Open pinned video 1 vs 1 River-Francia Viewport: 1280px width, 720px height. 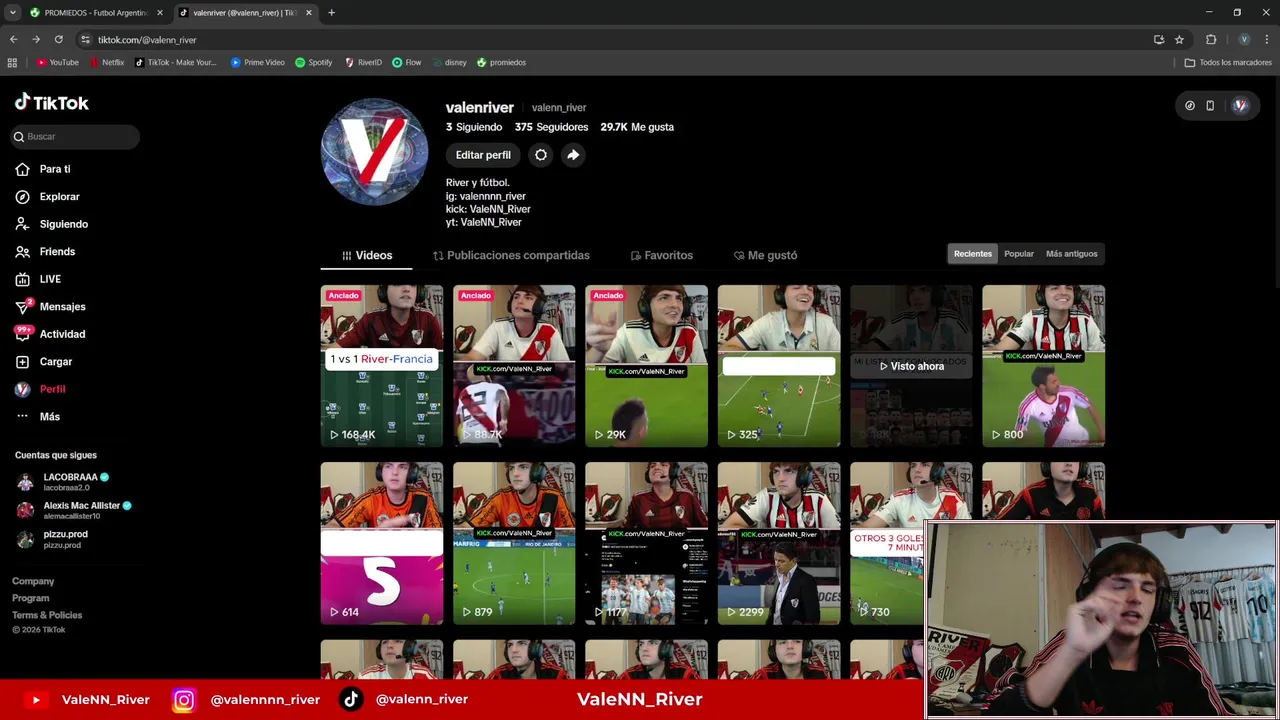pyautogui.click(x=382, y=366)
